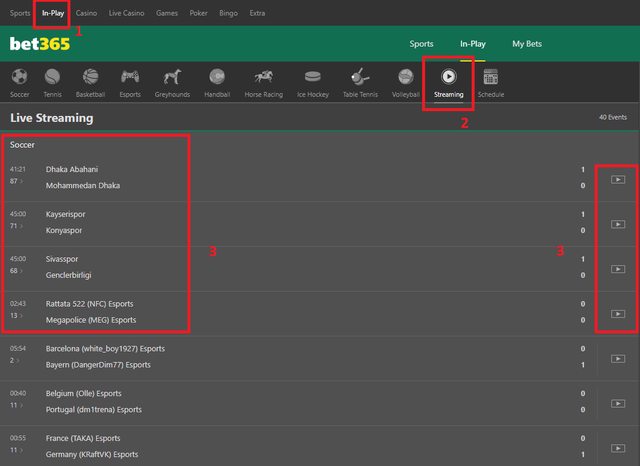Start the Sivasspor vs Genclerbirligi stream
640x466 pixels.
[x=618, y=269]
